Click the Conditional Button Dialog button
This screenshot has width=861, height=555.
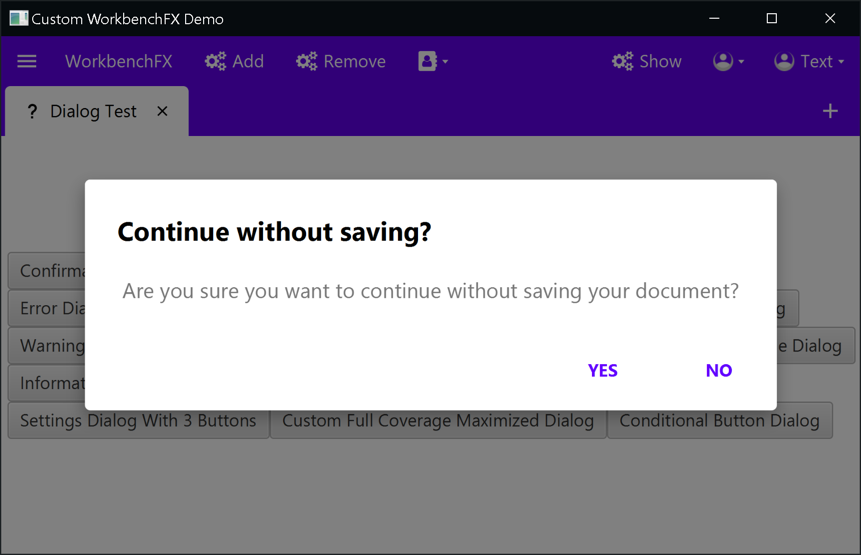719,421
